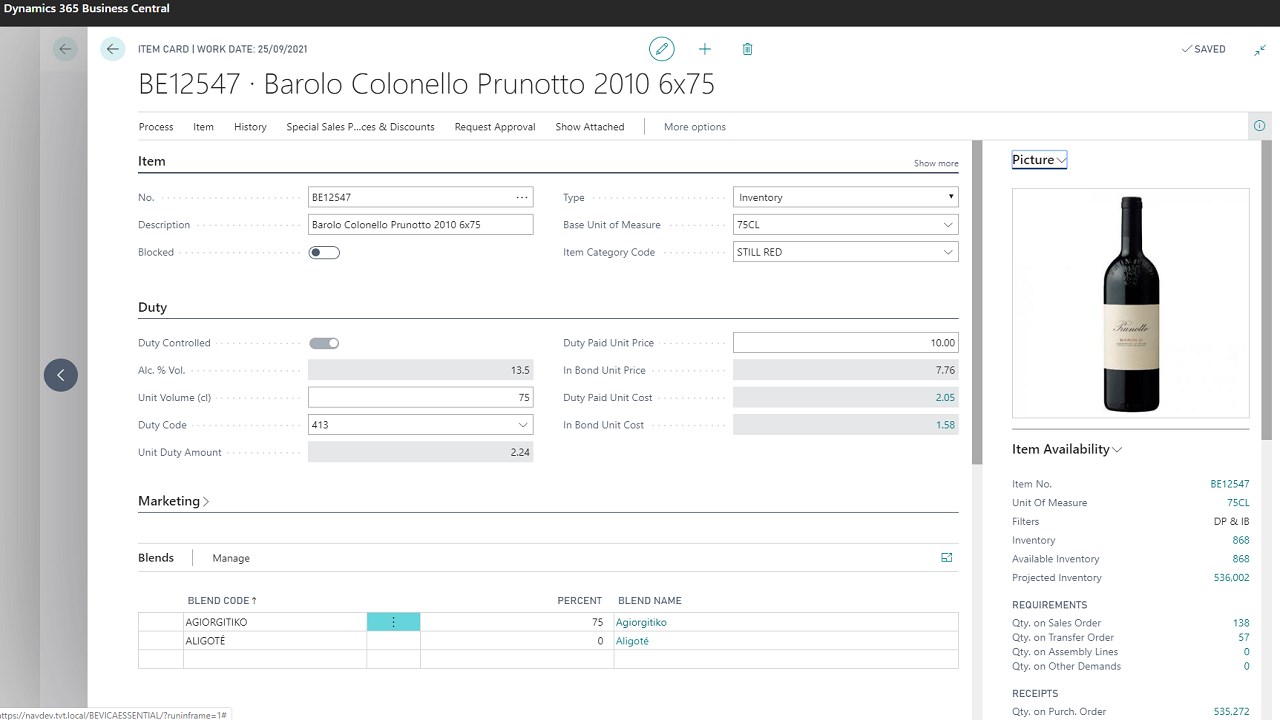The image size is (1280, 720).
Task: Open the Blends part in a new window
Action: [x=947, y=558]
